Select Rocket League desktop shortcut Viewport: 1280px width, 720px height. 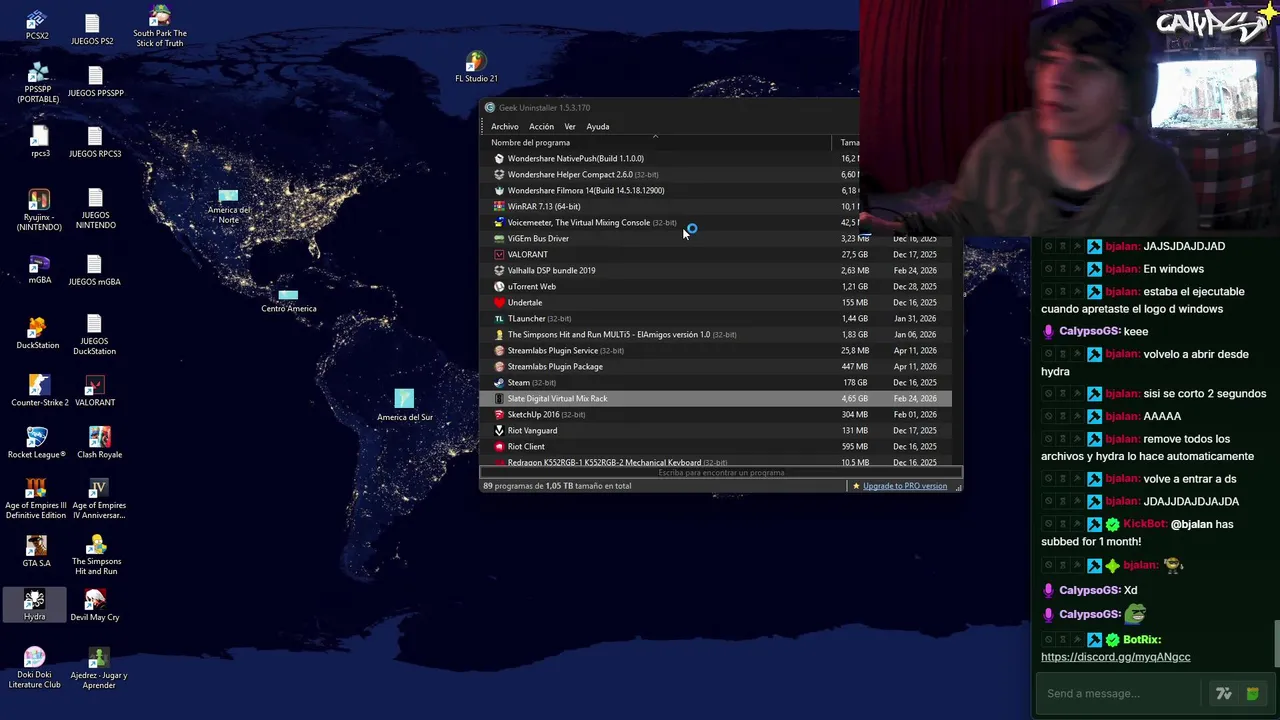coord(37,443)
